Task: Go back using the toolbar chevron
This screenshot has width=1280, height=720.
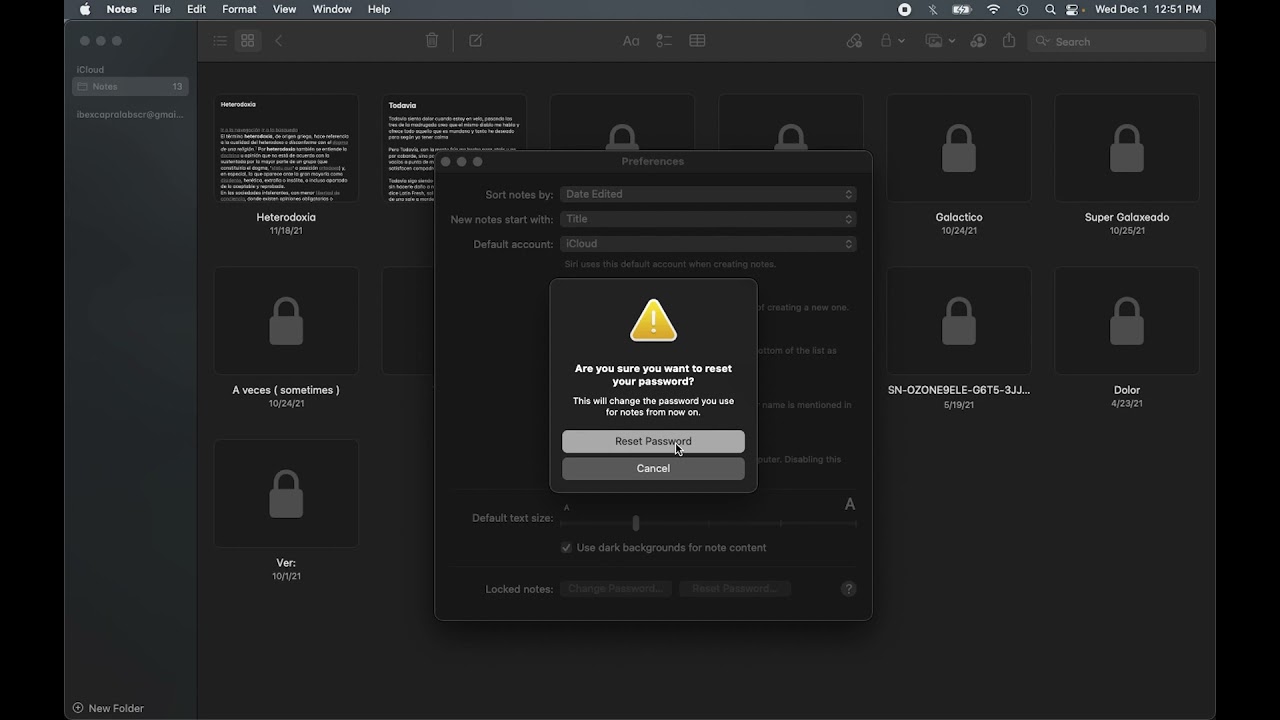Action: click(x=279, y=41)
